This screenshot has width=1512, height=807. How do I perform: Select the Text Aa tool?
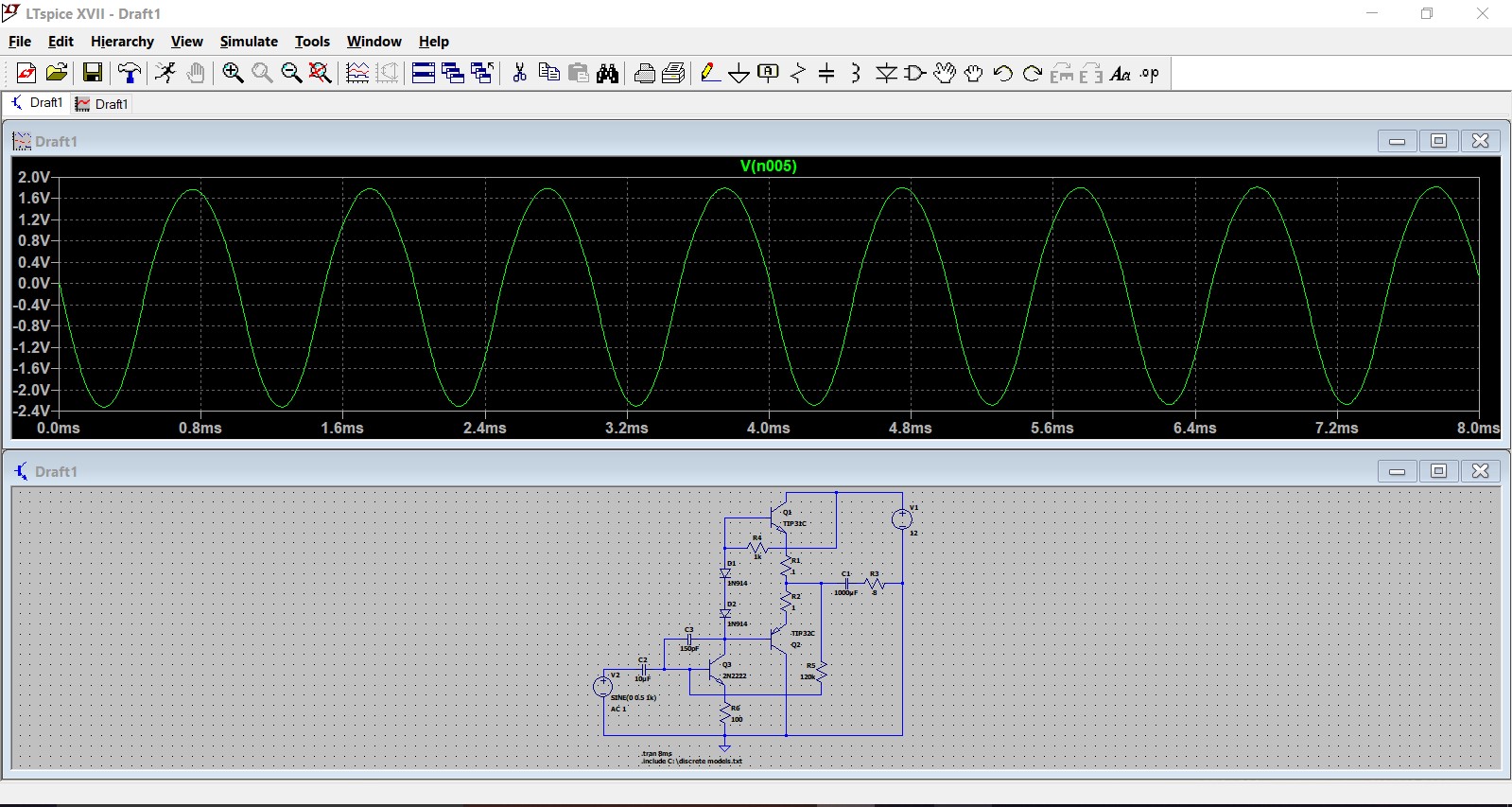pyautogui.click(x=1121, y=73)
